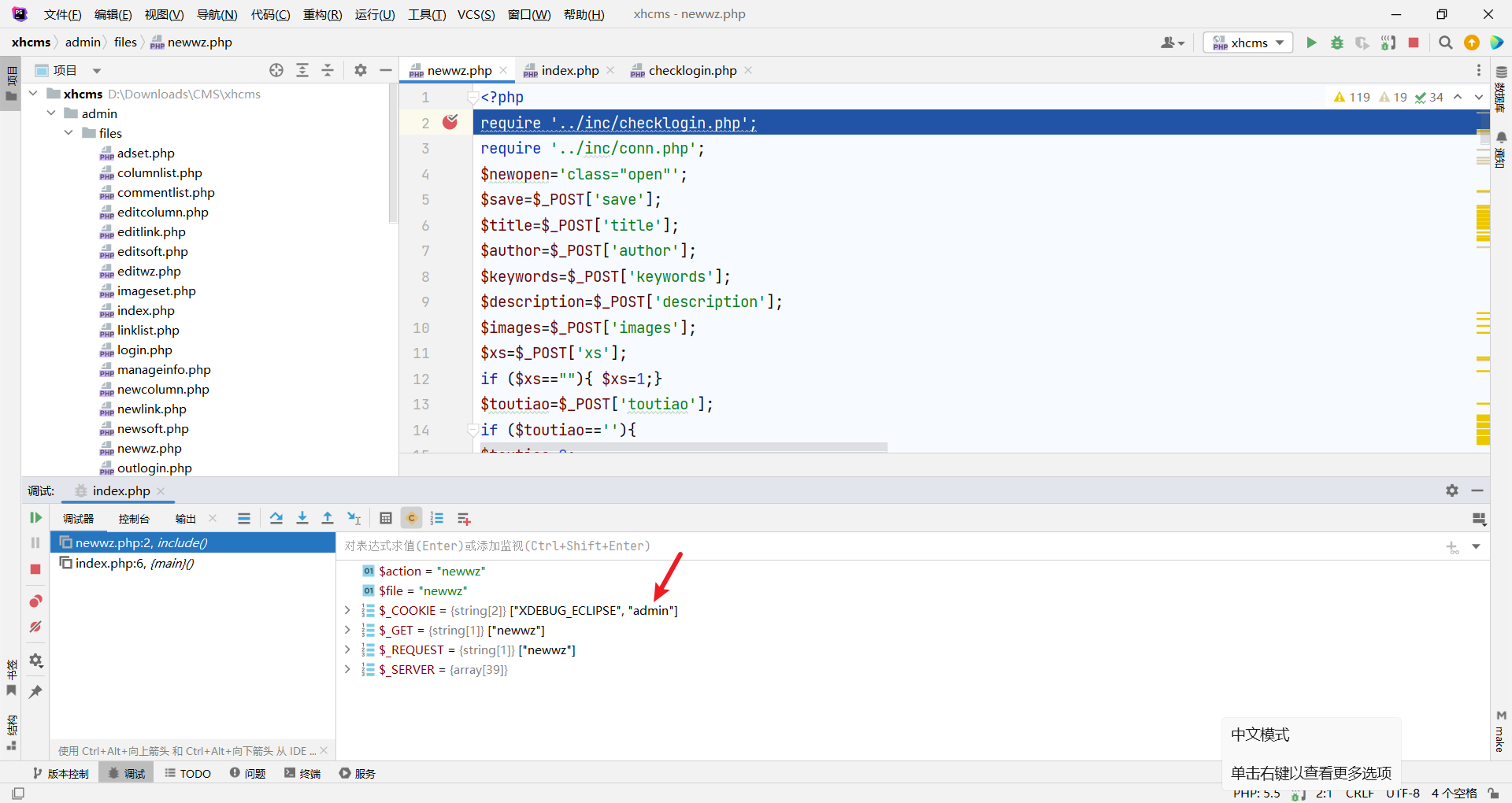1512x803 pixels.
Task: Open the 问题 tool window button
Action: coord(248,773)
